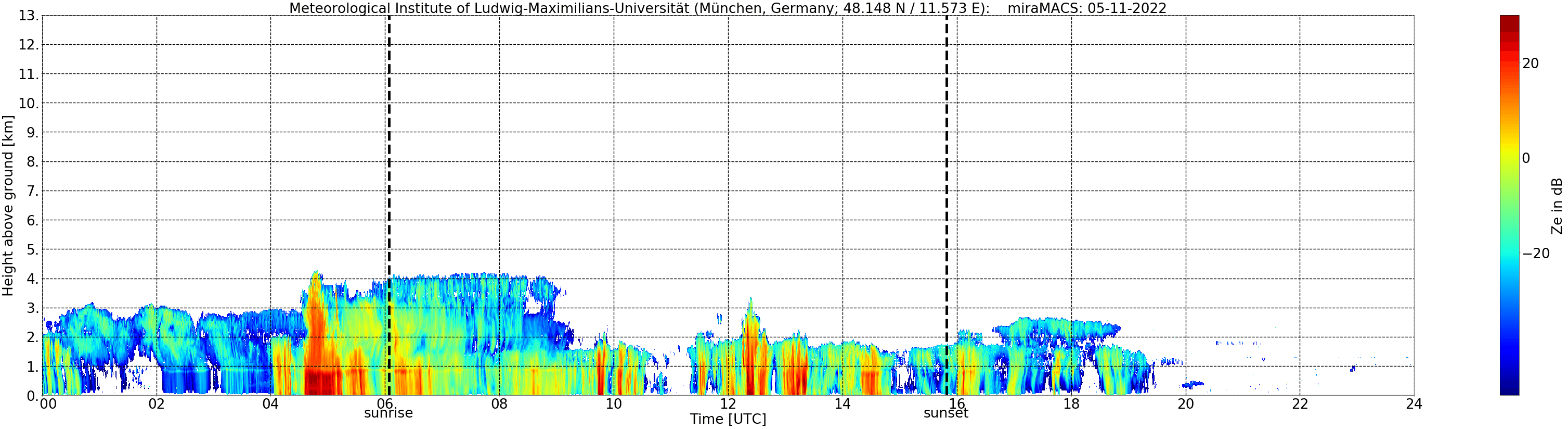Image resolution: width=1568 pixels, height=429 pixels.
Task: Click the colorbar tick label "20"
Action: (1530, 64)
